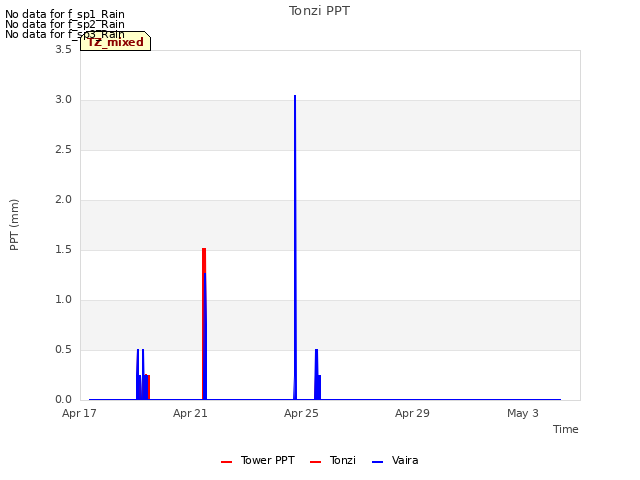Viewport: 640px width, 480px height.
Task: Click the red Tonzi legend swatch
Action: tap(316, 462)
